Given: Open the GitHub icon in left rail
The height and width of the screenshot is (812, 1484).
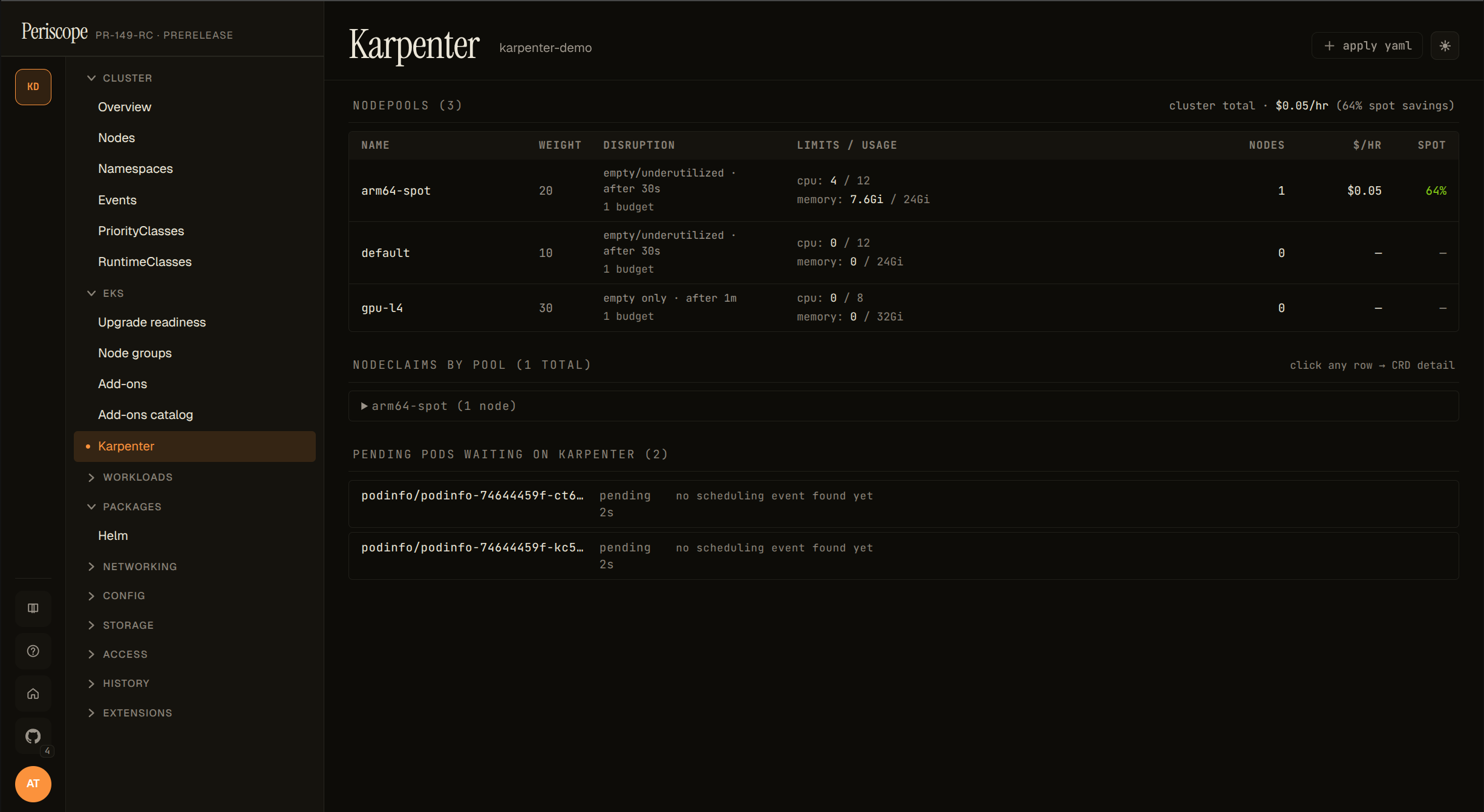Looking at the screenshot, I should pos(33,736).
